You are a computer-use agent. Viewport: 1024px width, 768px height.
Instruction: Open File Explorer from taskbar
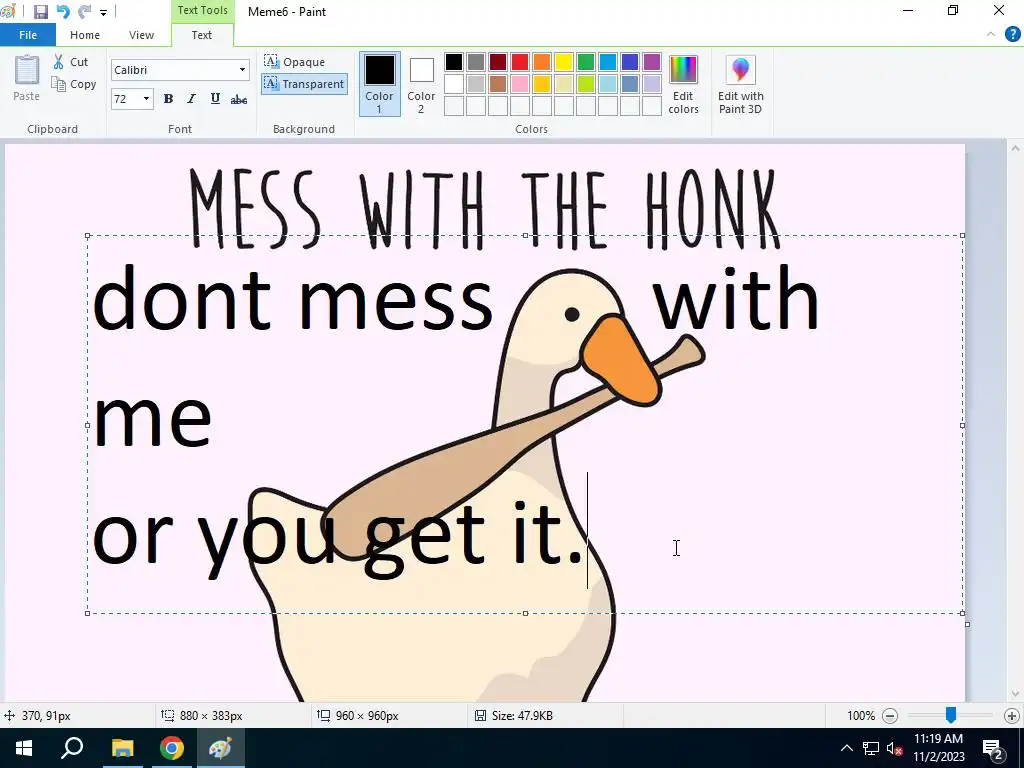(x=122, y=748)
